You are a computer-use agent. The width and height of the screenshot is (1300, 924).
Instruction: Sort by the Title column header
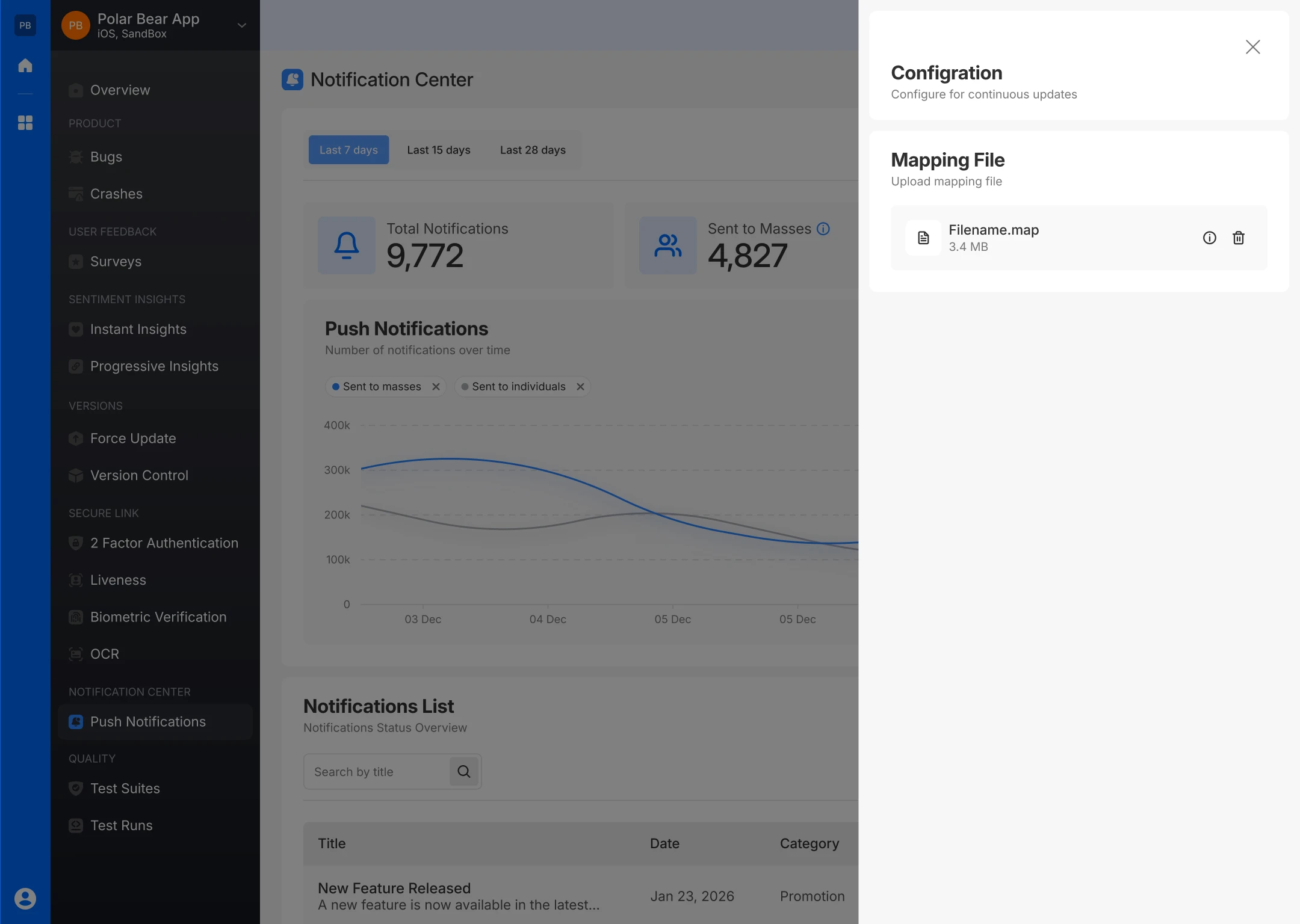click(x=332, y=843)
